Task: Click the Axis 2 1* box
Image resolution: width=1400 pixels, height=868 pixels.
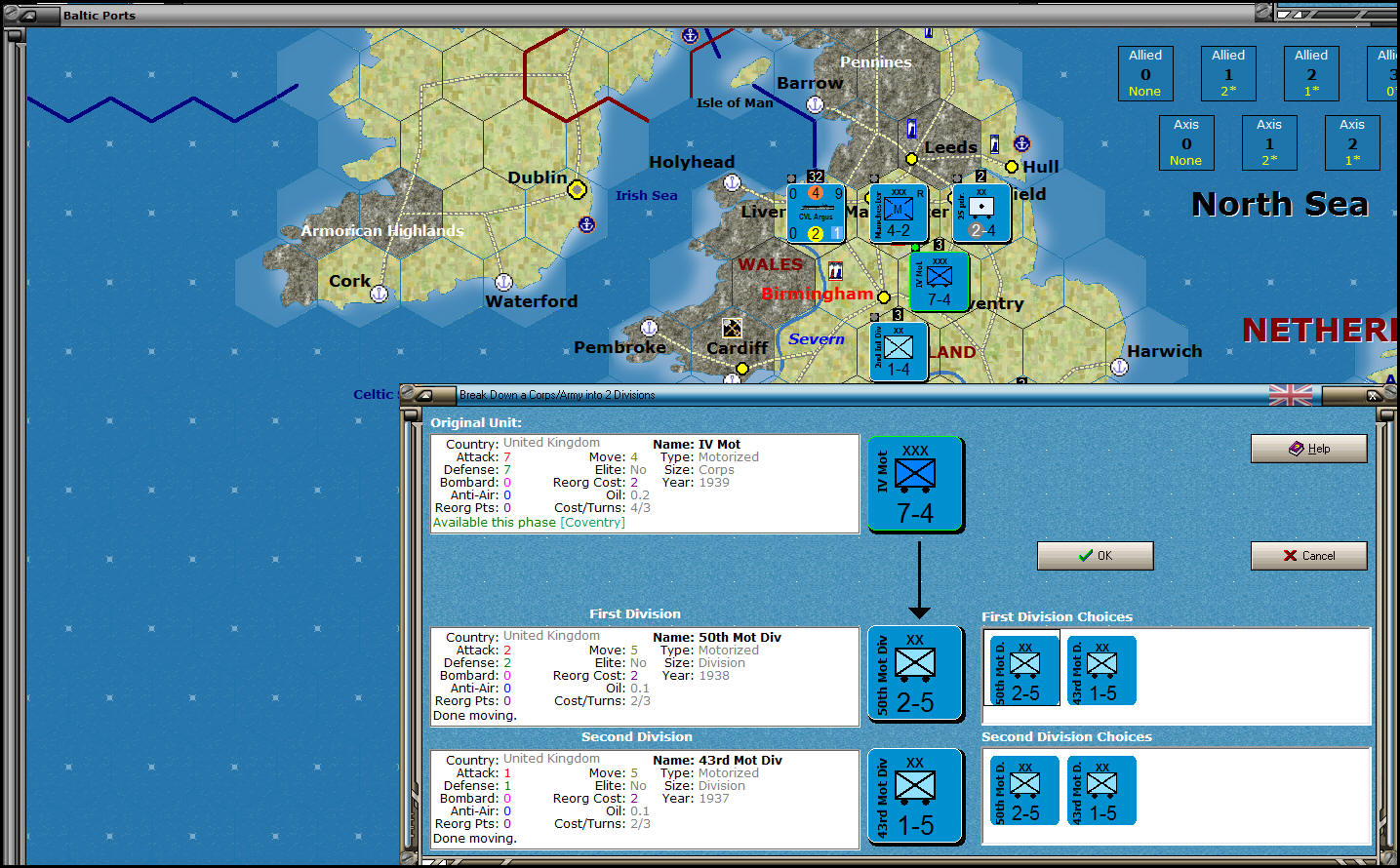Action: pos(1352,142)
